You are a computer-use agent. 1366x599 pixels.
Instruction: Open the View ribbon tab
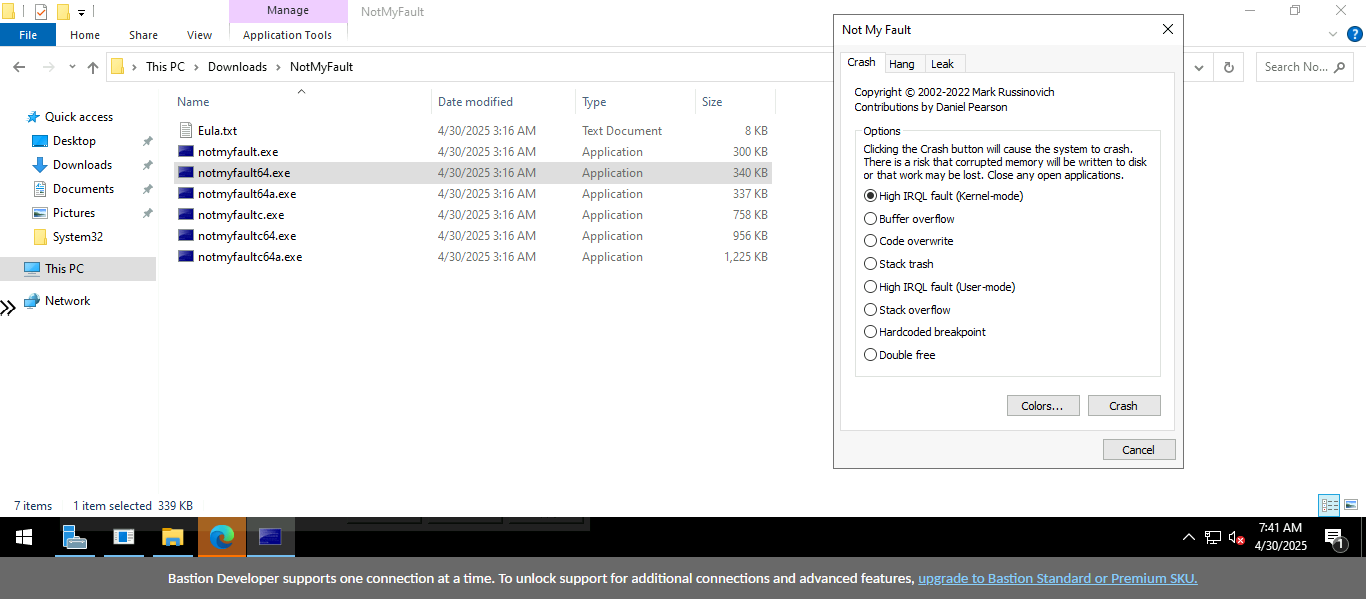[200, 35]
